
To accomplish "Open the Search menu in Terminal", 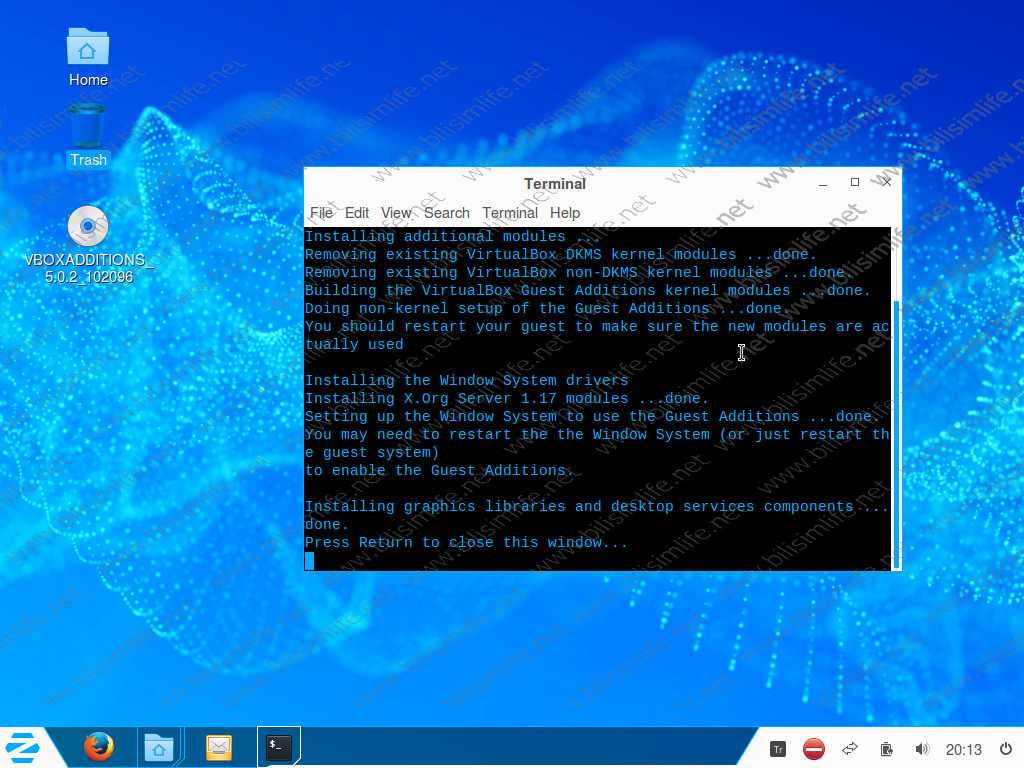I will tap(447, 213).
